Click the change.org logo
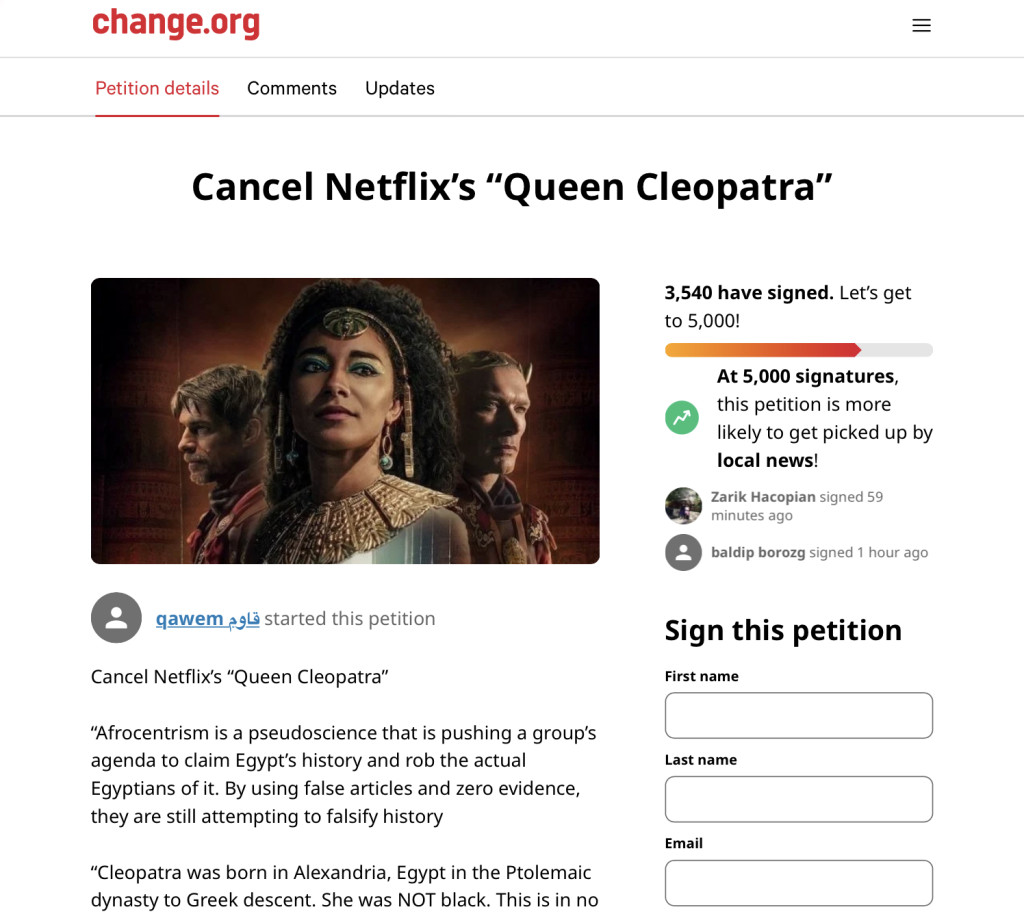Screen dimensions: 1024x916 pyautogui.click(x=176, y=24)
